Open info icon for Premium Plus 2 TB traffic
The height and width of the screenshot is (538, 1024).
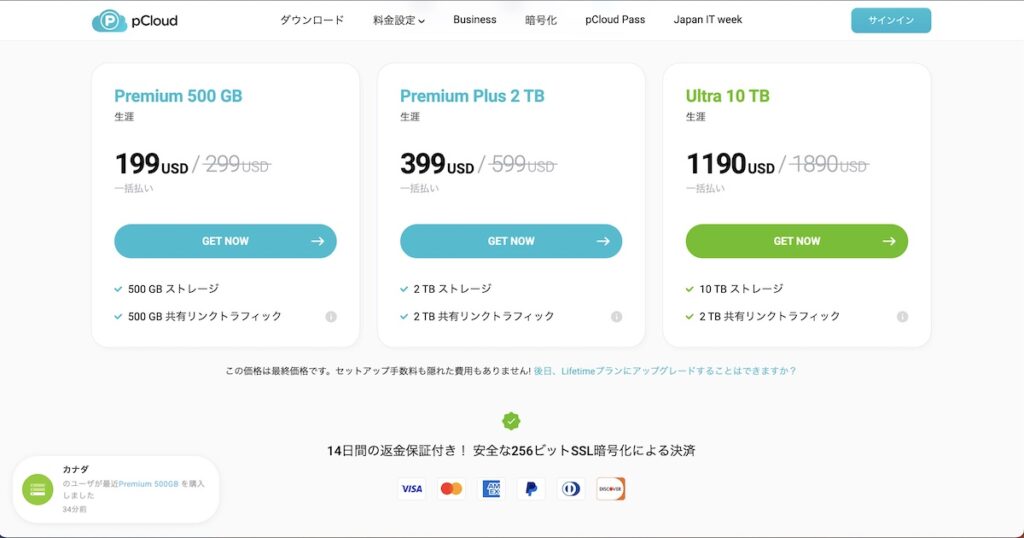[x=616, y=317]
